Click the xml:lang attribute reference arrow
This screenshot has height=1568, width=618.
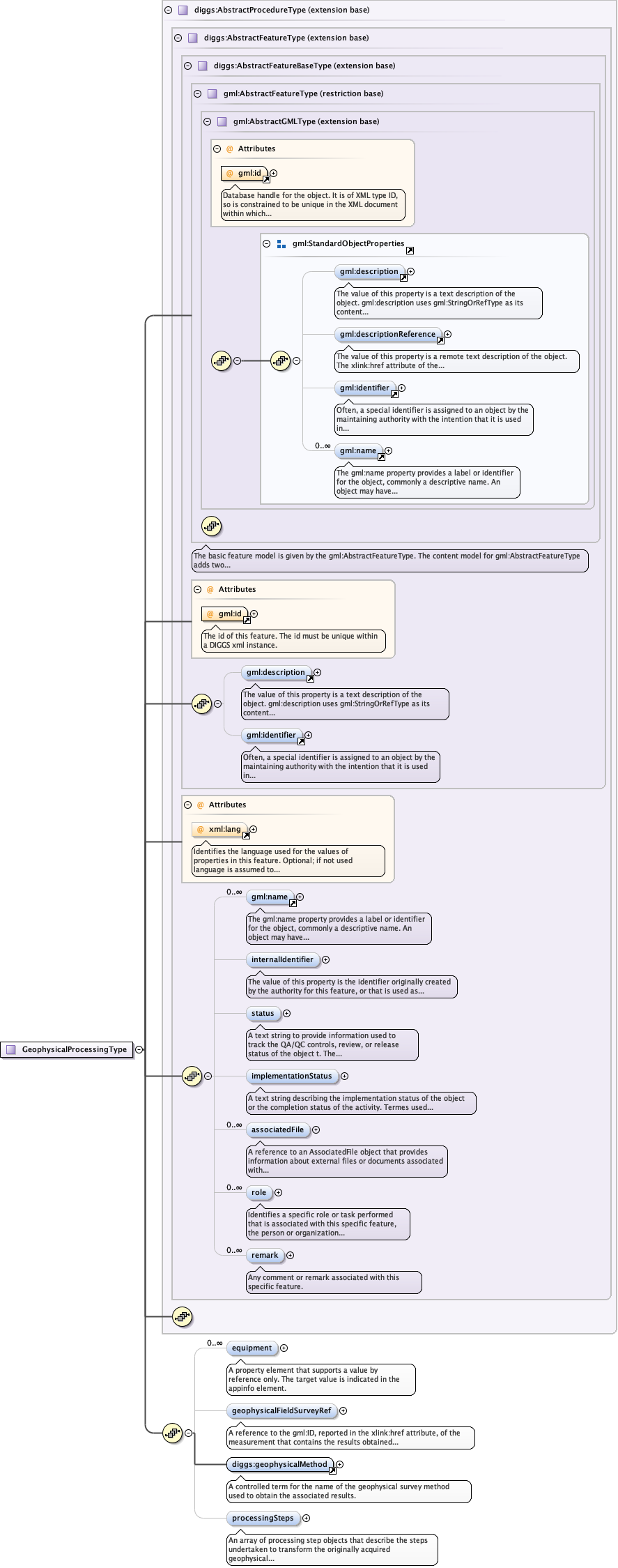[x=246, y=836]
